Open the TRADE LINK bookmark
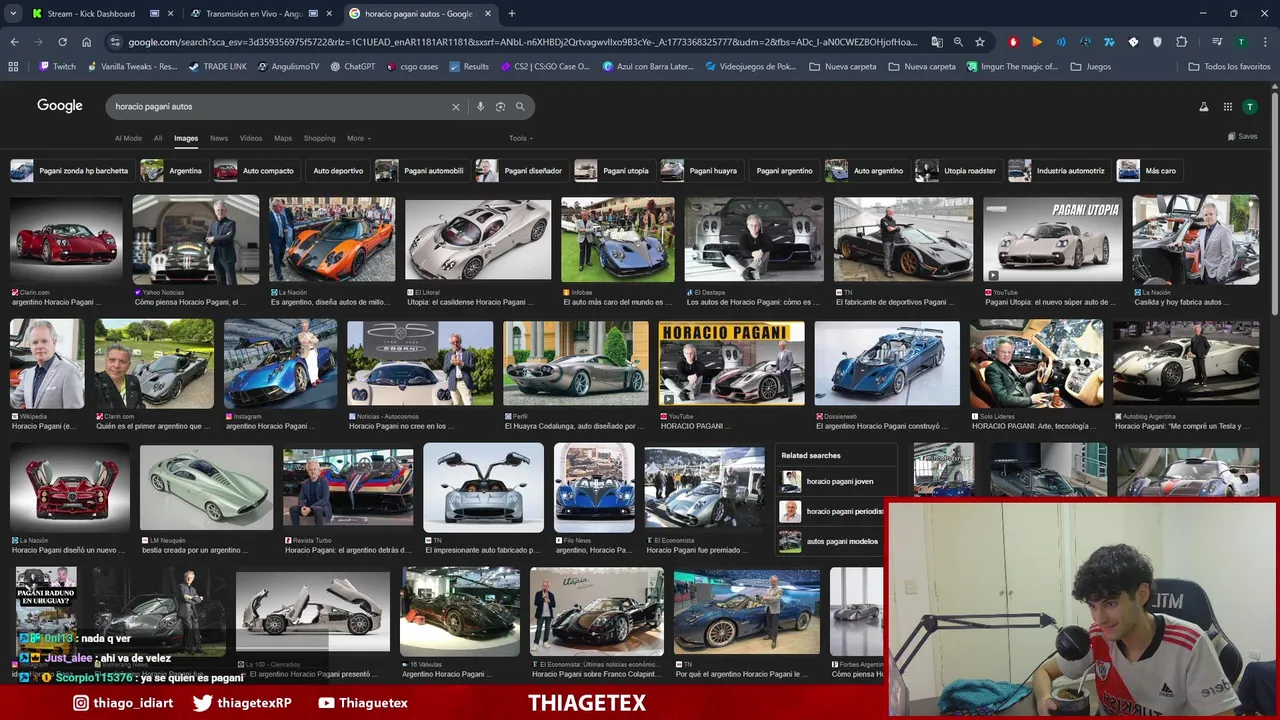The image size is (1280, 720). coord(217,66)
